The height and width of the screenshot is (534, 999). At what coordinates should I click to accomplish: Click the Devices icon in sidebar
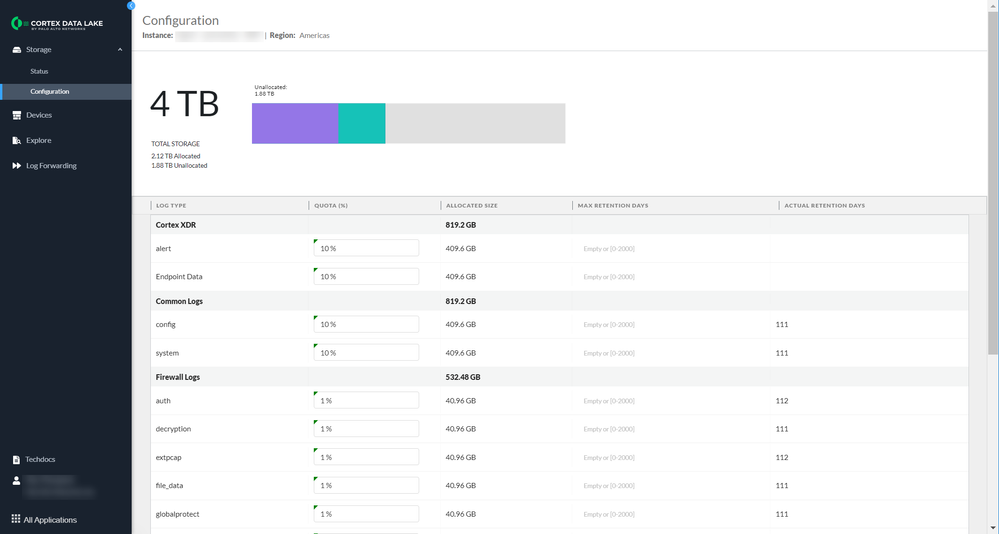click(16, 115)
